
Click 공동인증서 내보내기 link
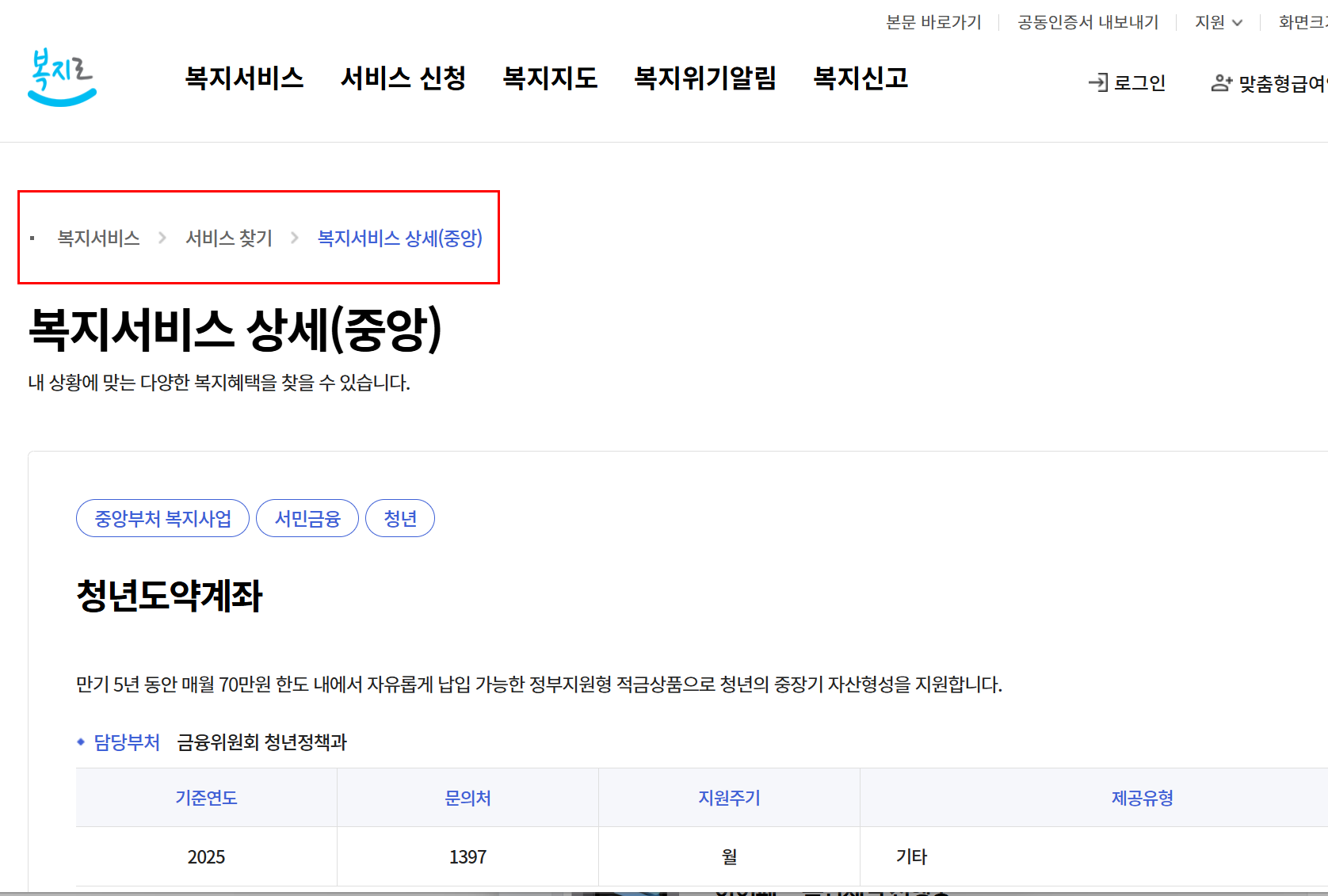[x=1088, y=22]
